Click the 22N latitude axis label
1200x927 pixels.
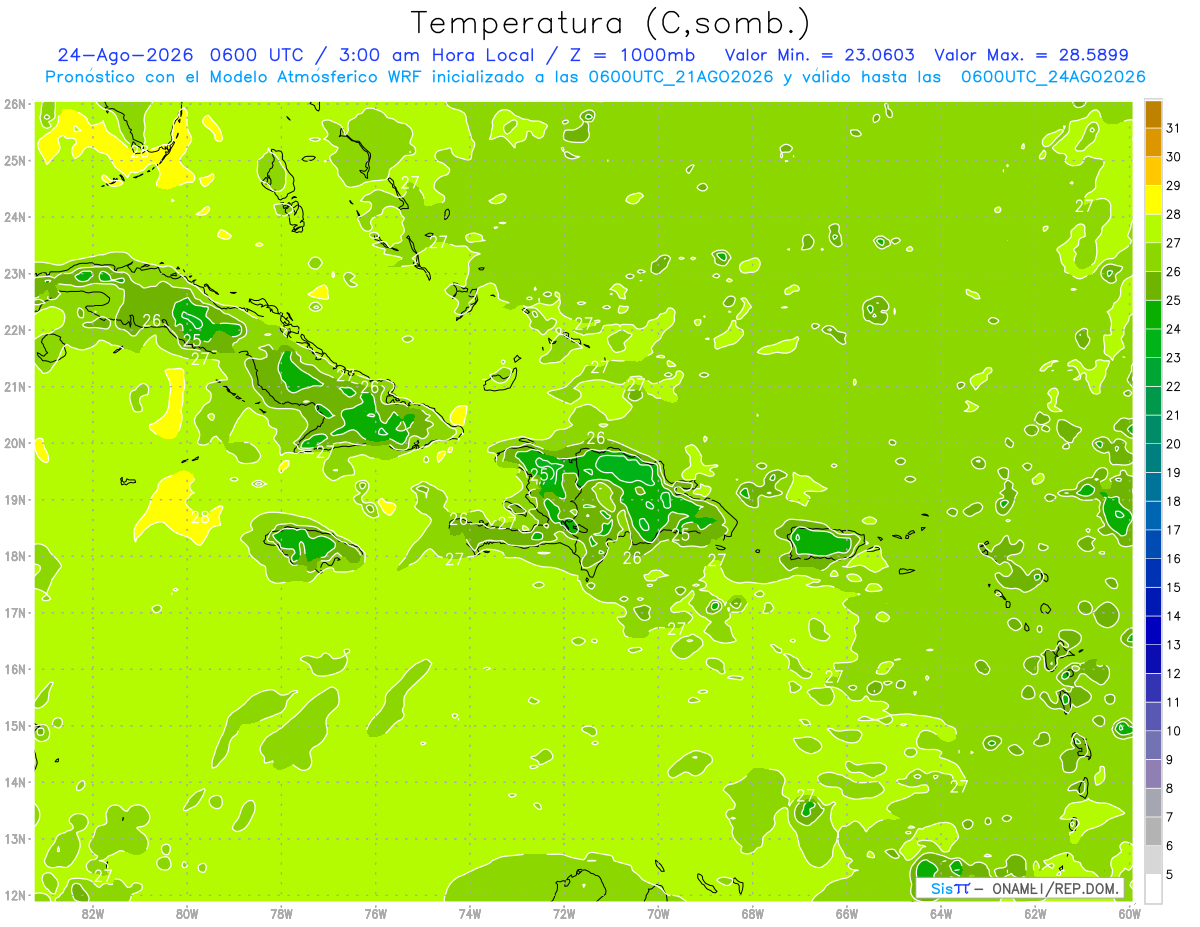click(15, 330)
